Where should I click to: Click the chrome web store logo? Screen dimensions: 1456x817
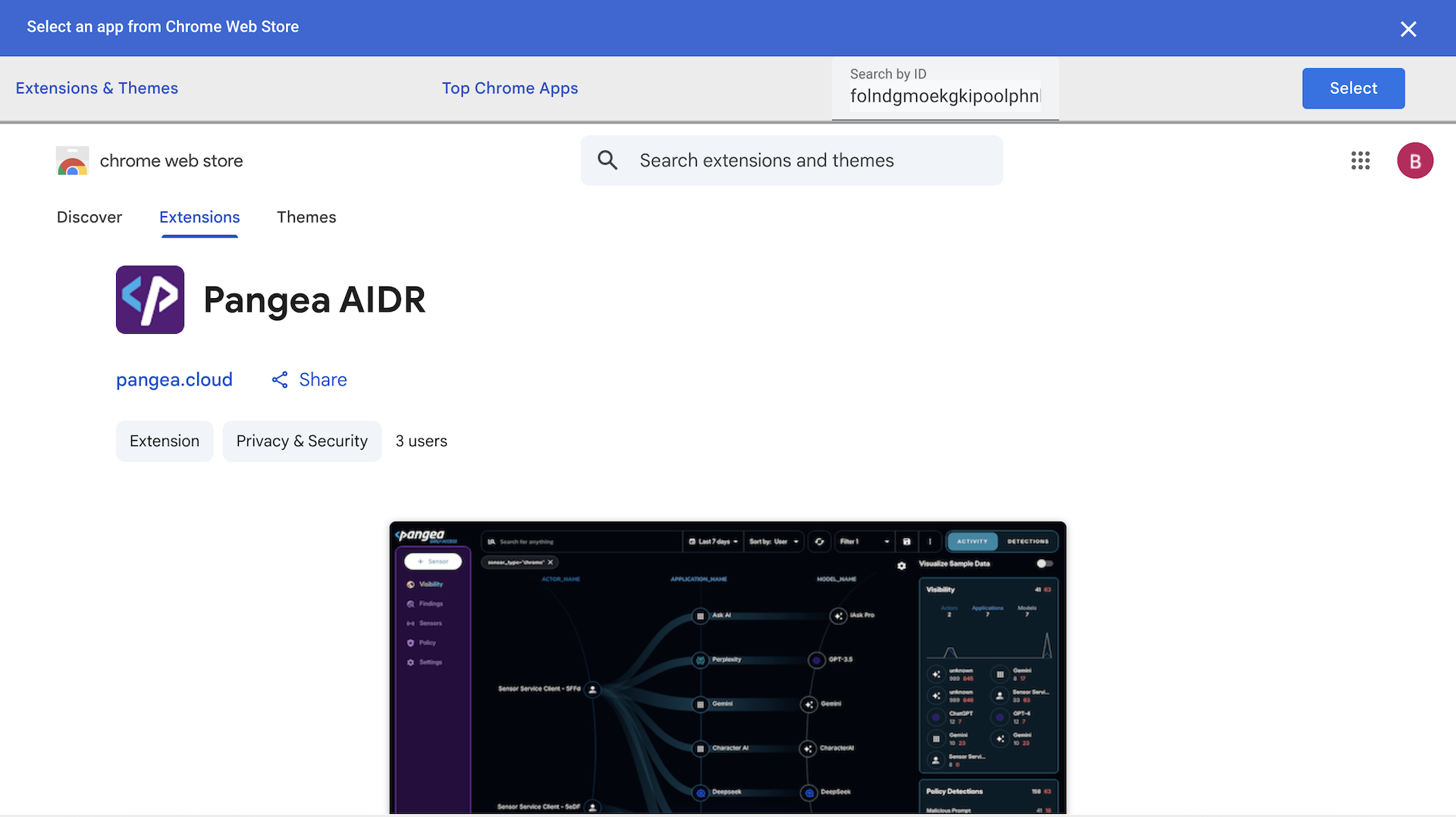[x=72, y=161]
